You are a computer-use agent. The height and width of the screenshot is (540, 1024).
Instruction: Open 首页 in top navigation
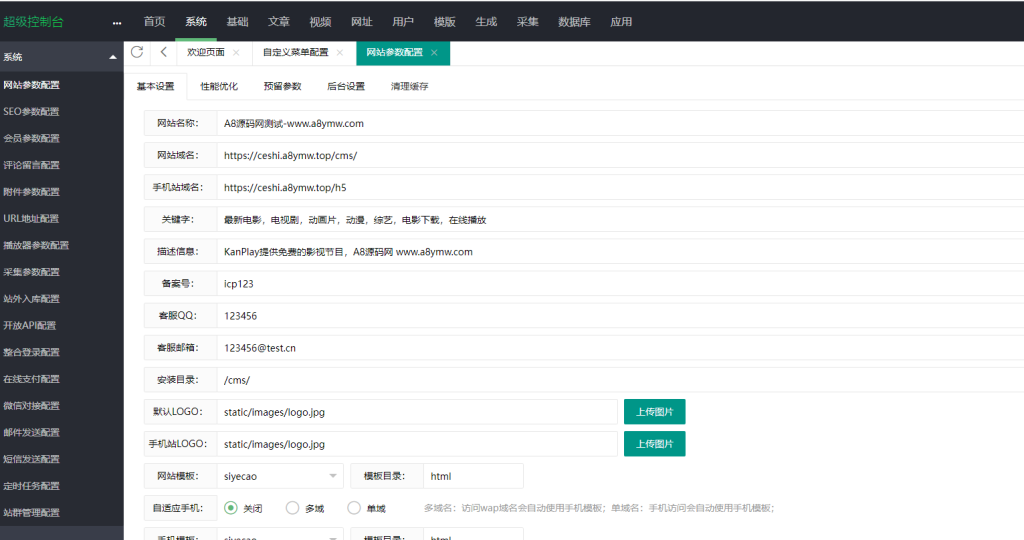pyautogui.click(x=154, y=22)
